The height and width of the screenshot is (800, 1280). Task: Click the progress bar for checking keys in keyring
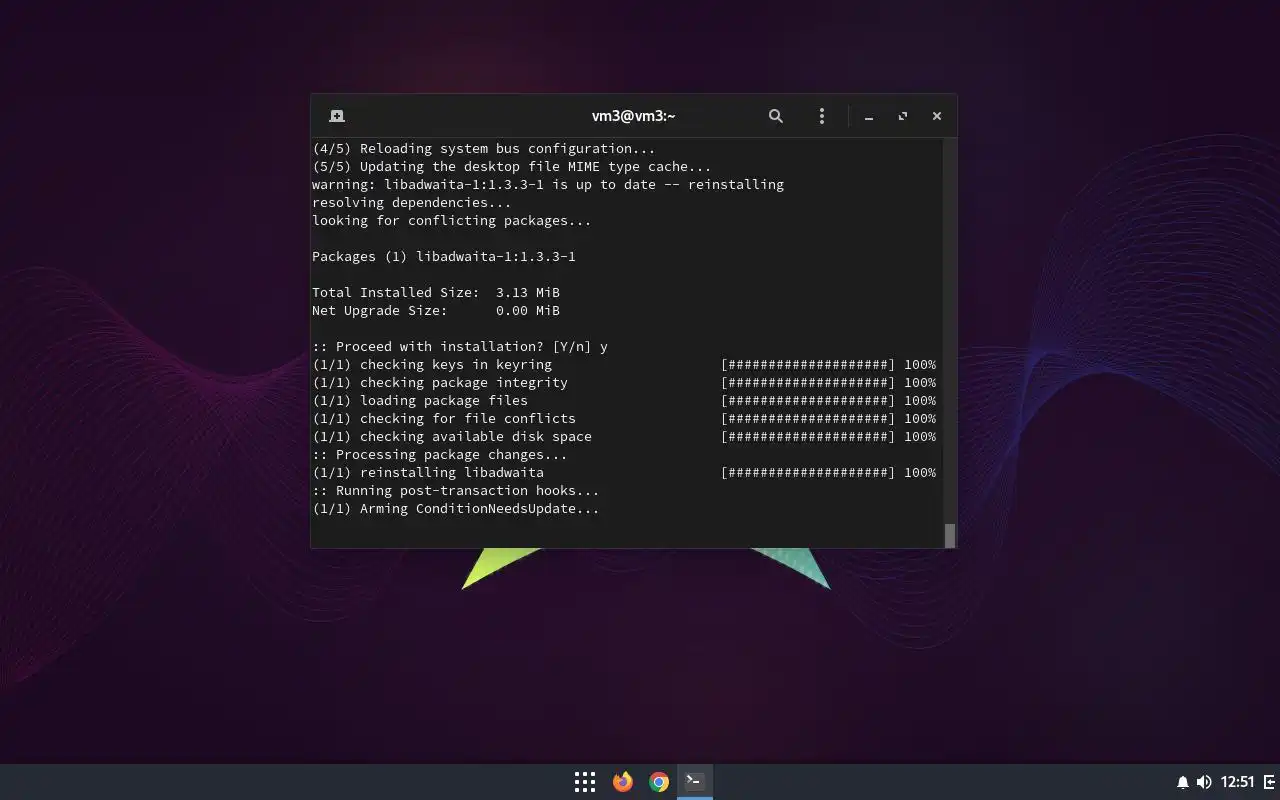click(x=808, y=364)
